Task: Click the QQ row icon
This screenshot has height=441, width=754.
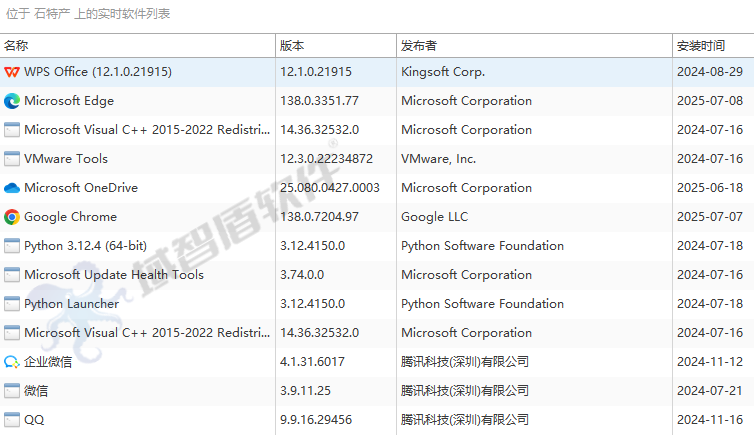Action: click(12, 420)
